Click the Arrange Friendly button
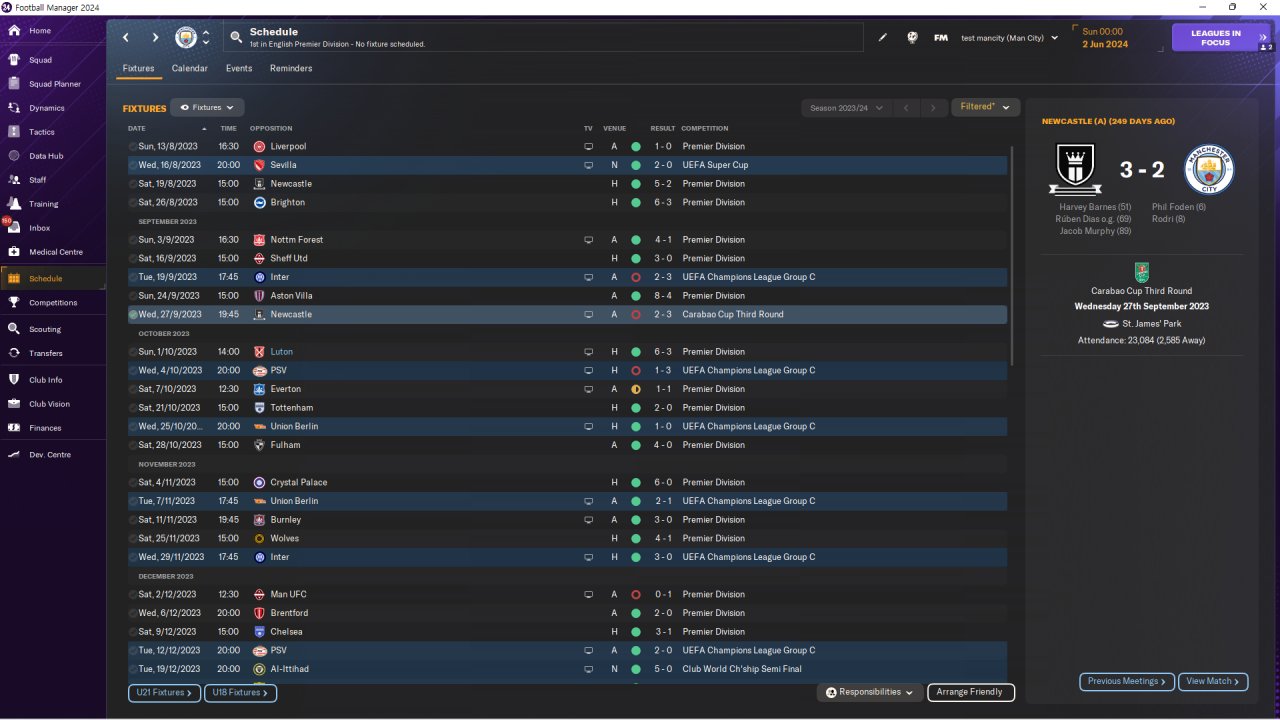 [x=971, y=692]
